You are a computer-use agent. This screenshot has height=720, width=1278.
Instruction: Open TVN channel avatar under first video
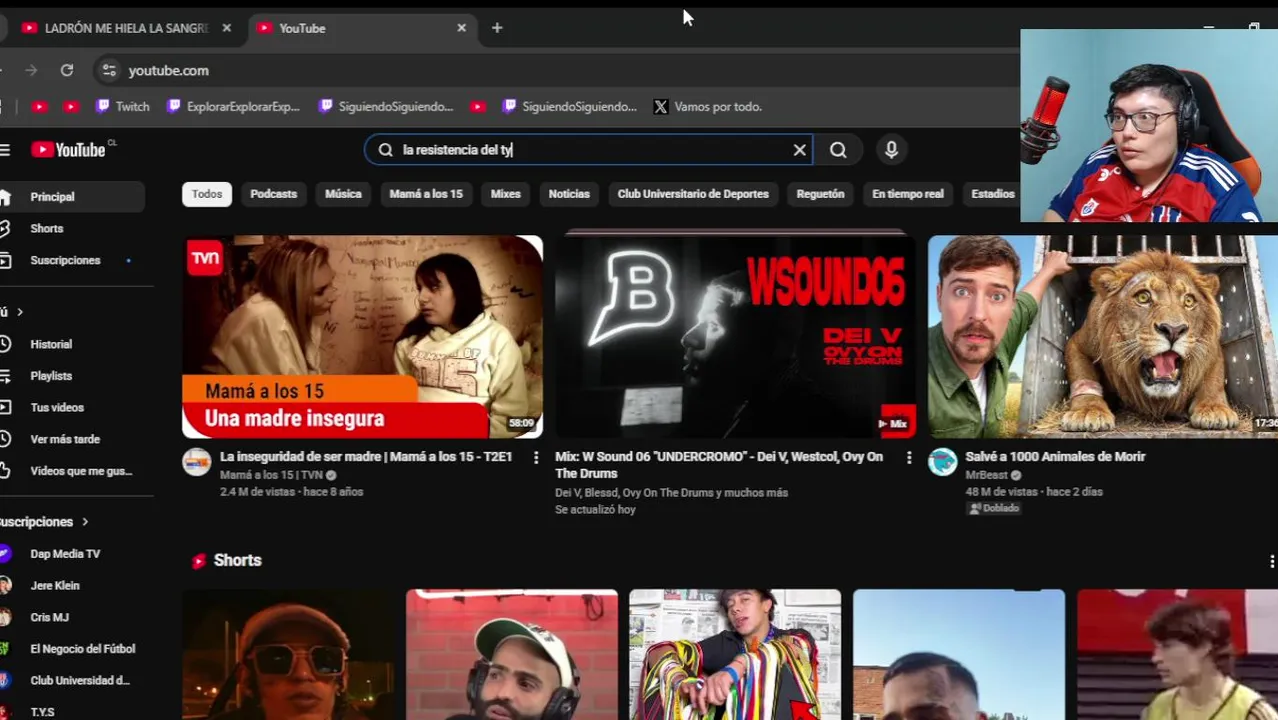click(x=196, y=462)
